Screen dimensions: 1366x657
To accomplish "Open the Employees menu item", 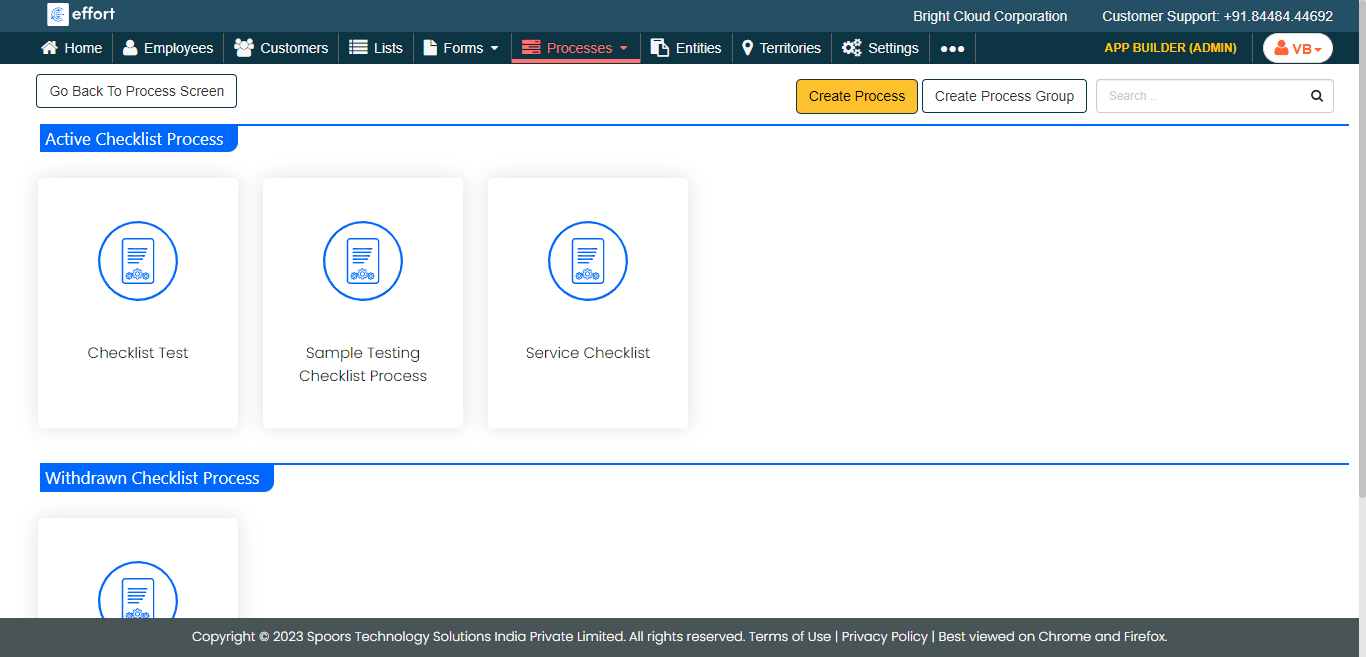I will [168, 48].
